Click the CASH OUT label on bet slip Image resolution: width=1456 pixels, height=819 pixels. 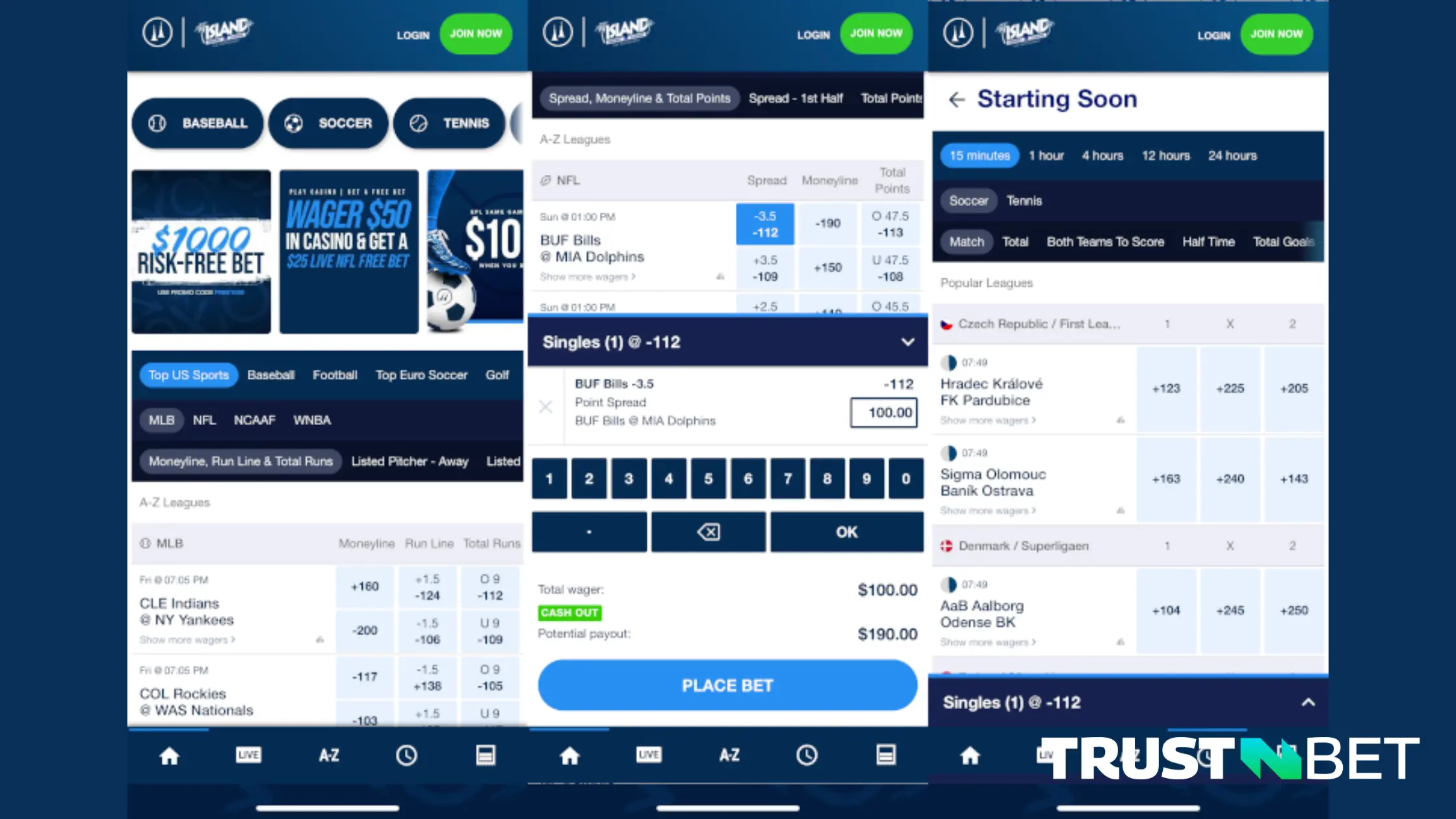570,612
